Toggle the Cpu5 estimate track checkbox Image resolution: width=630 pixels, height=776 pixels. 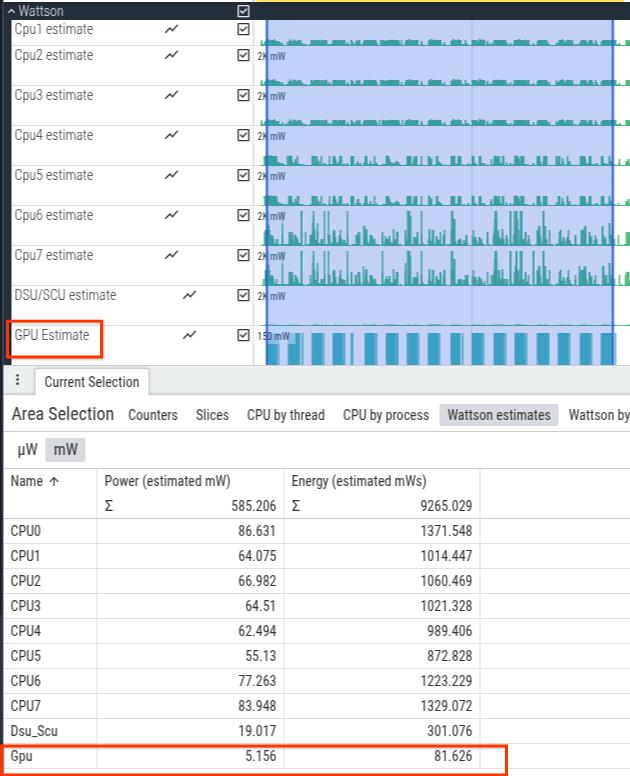pyautogui.click(x=243, y=175)
